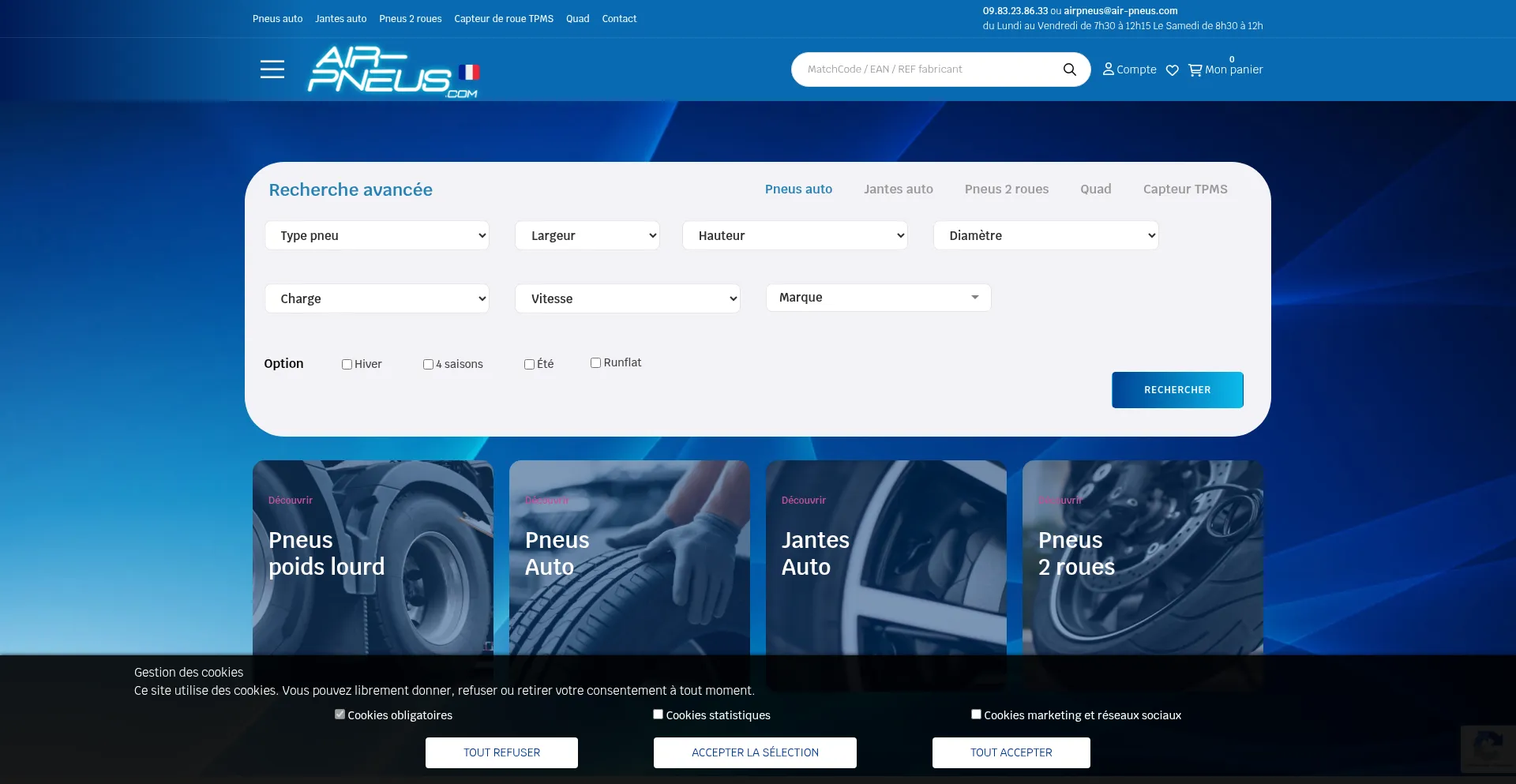Click the French flag icon
The height and width of the screenshot is (784, 1516).
(x=469, y=73)
